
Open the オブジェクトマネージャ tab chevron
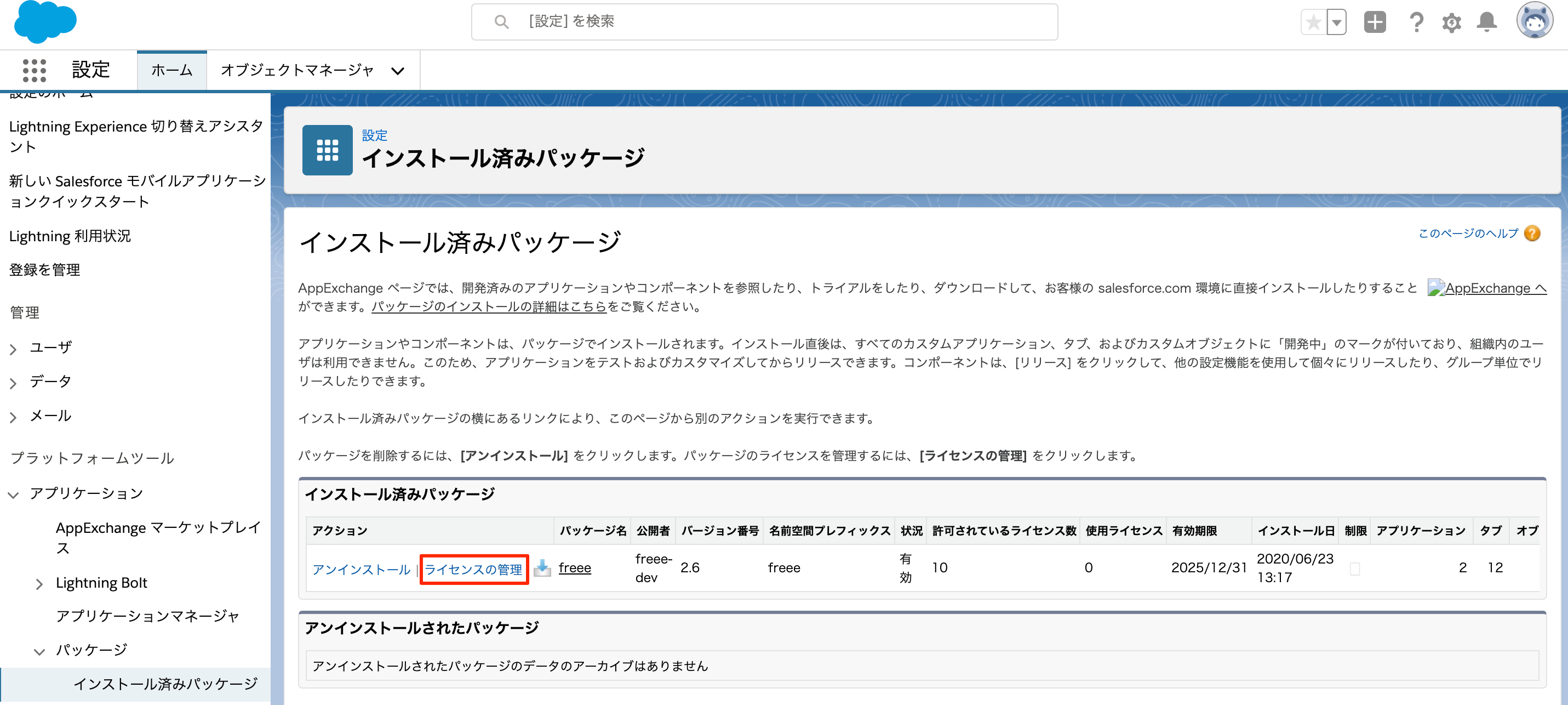[x=397, y=71]
